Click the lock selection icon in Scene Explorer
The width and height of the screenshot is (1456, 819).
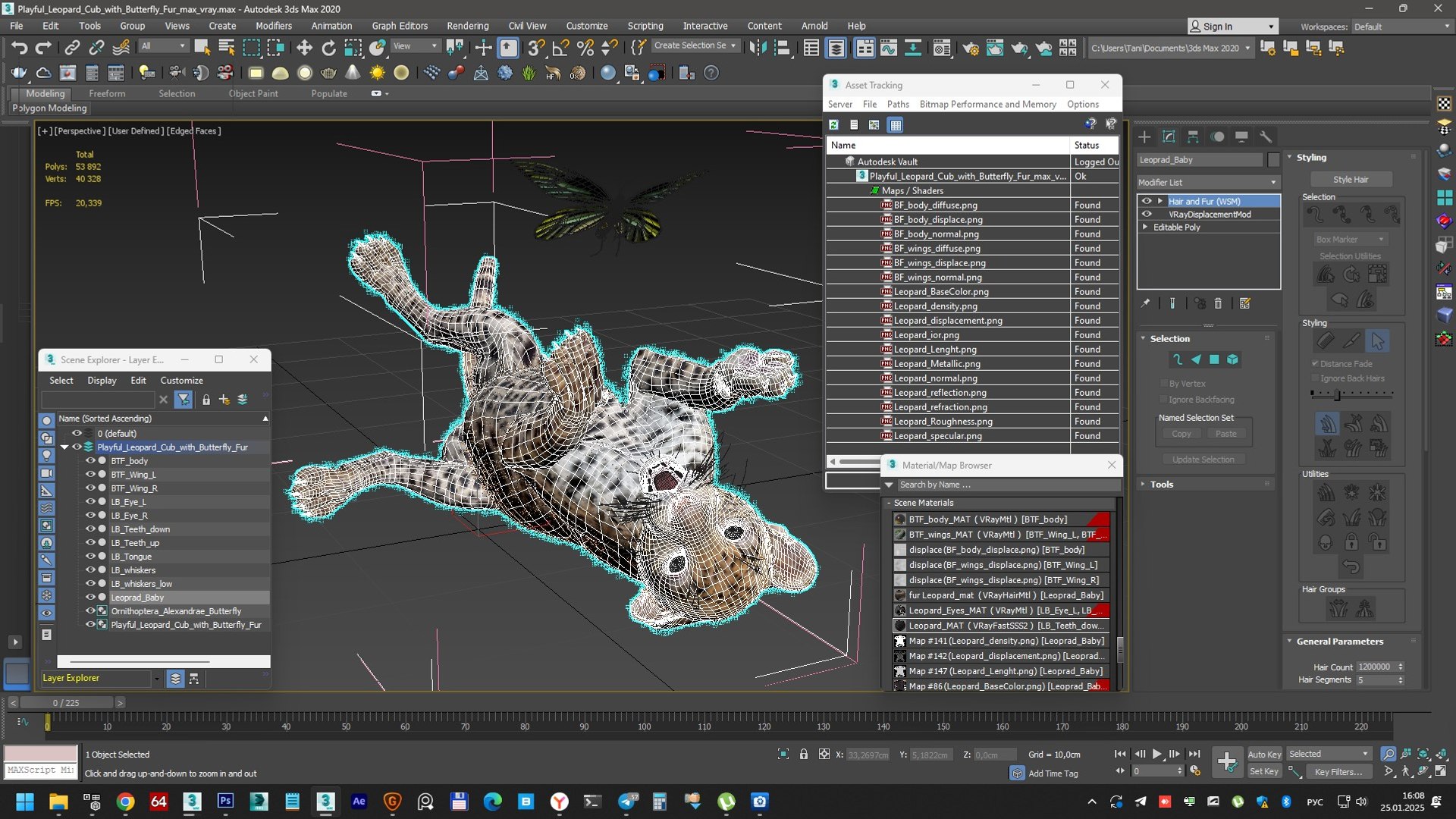206,399
